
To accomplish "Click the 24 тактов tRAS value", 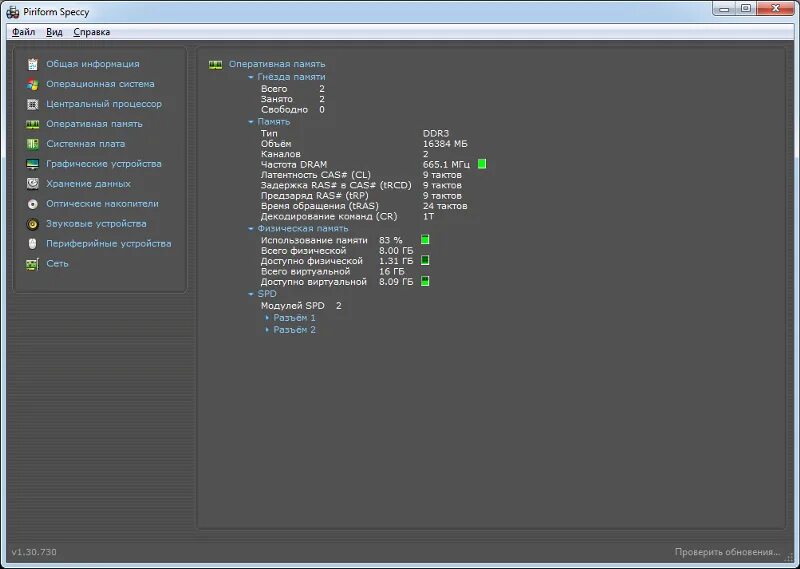I will point(445,206).
